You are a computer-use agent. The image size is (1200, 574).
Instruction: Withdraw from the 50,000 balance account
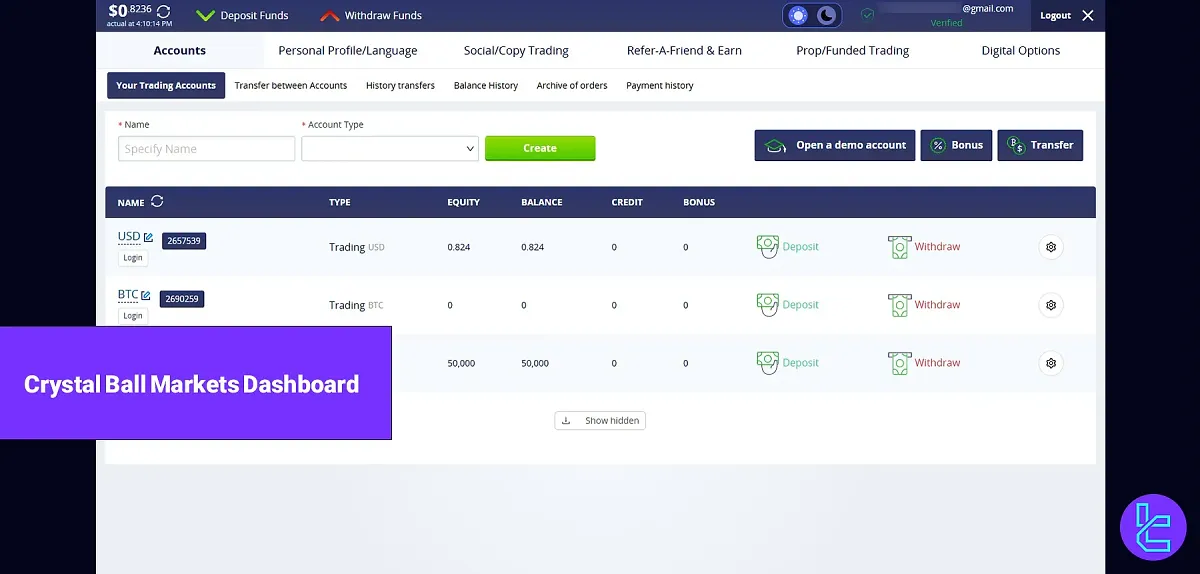click(924, 363)
